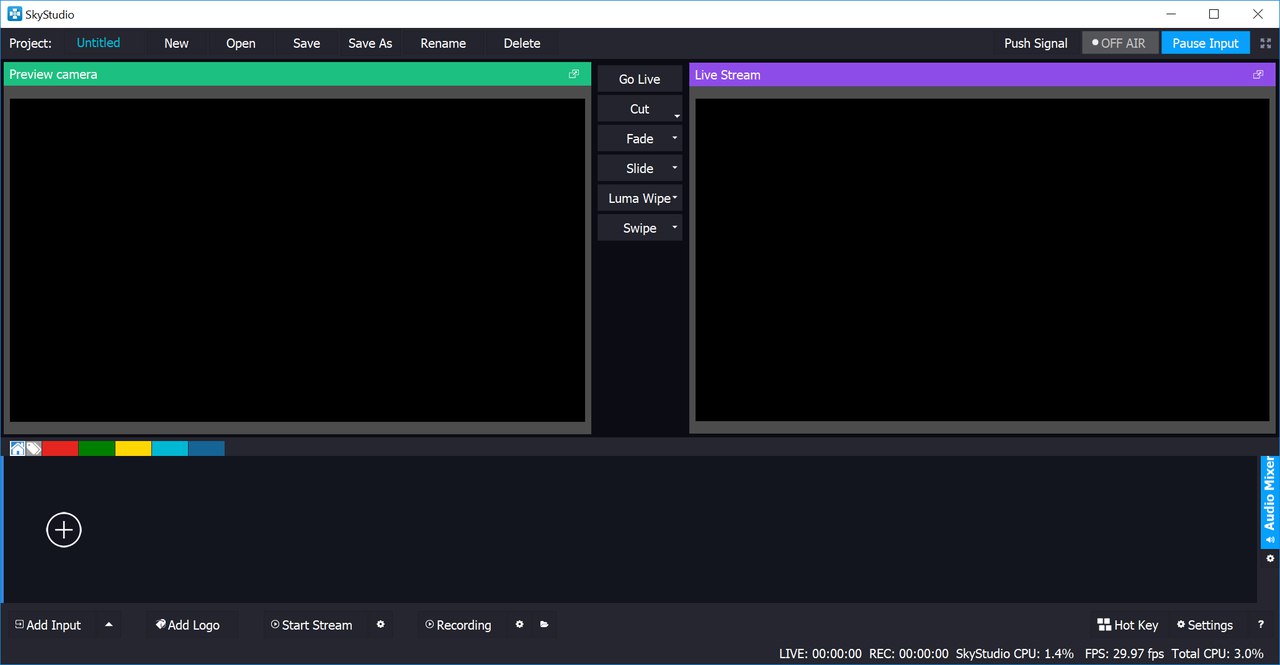Click the gear below the Audio Mixer tab
1280x665 pixels.
click(1270, 559)
